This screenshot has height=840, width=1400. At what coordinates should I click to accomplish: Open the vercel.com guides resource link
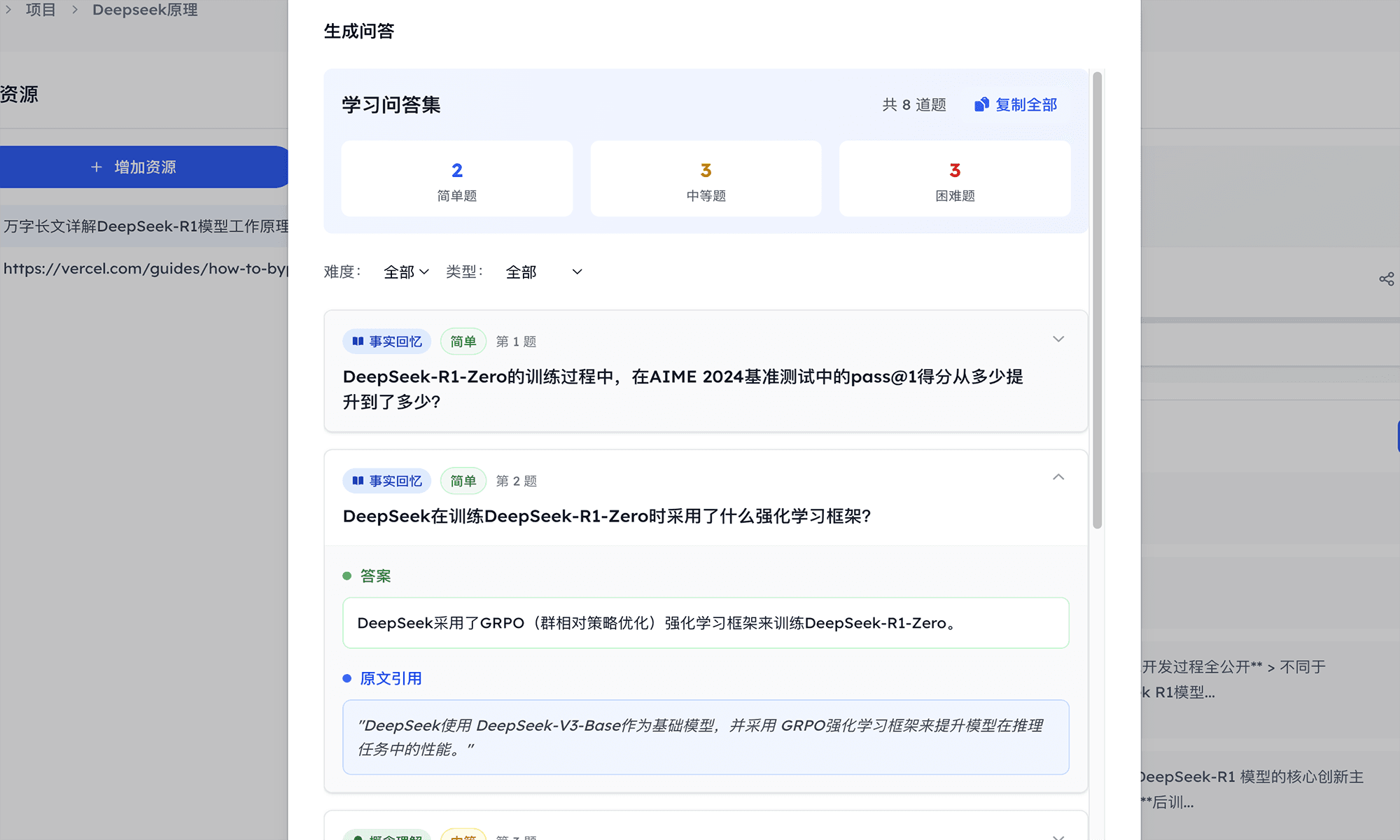point(145,269)
